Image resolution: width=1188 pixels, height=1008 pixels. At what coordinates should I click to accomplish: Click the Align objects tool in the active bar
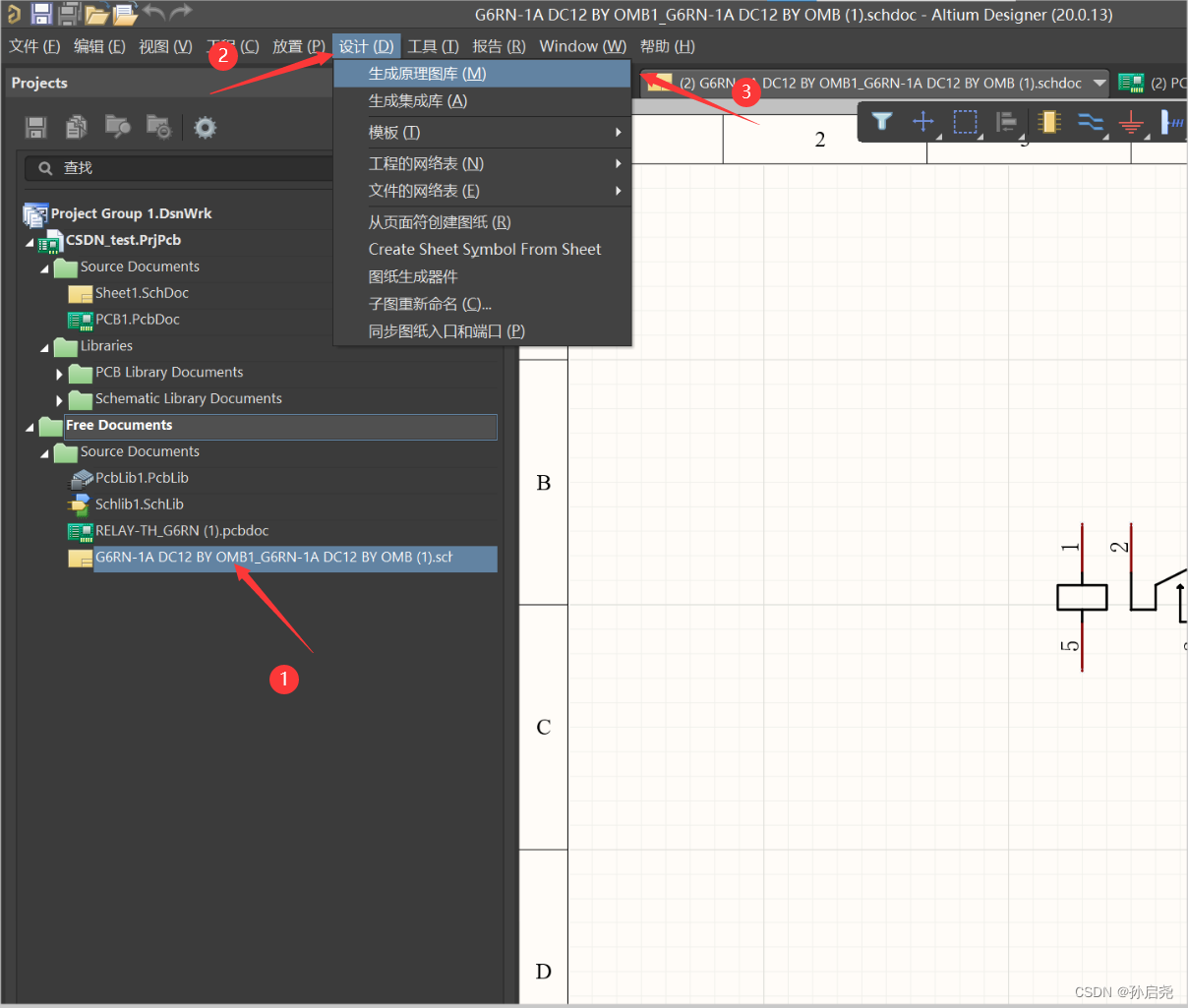1007,121
